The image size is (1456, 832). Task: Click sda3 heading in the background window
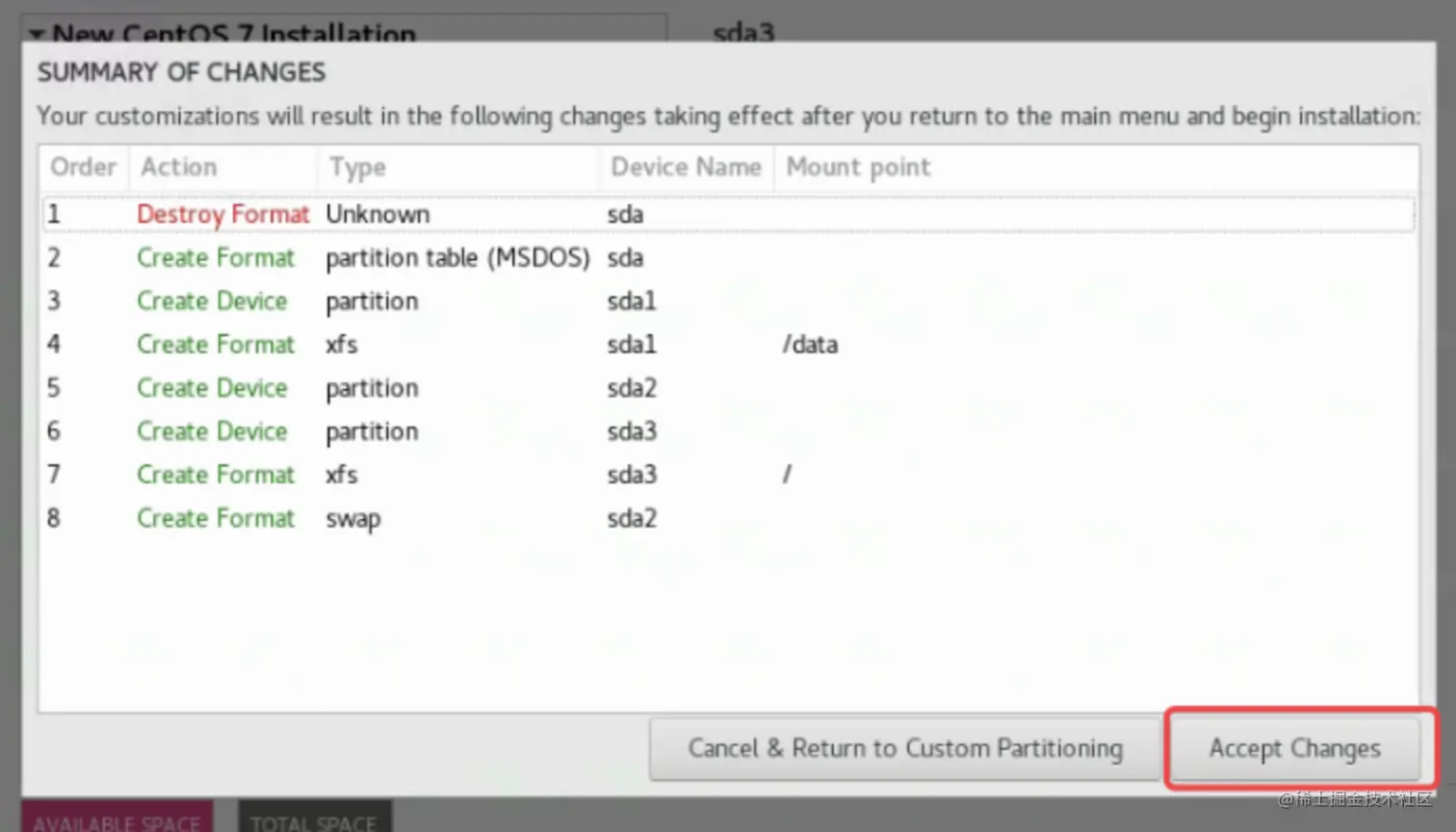click(x=743, y=33)
